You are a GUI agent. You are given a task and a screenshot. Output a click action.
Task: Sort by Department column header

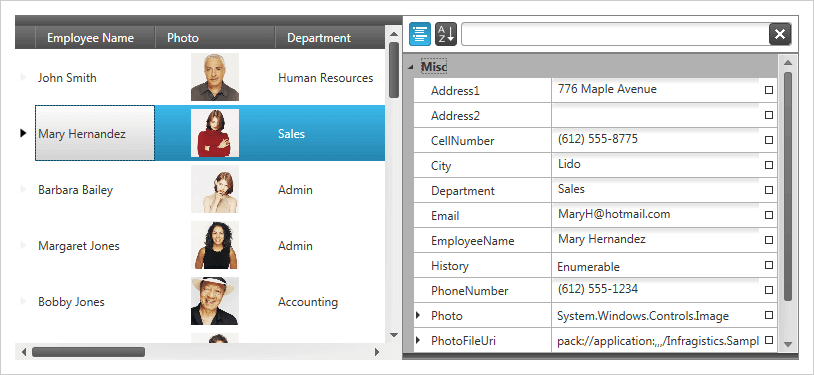pos(330,38)
